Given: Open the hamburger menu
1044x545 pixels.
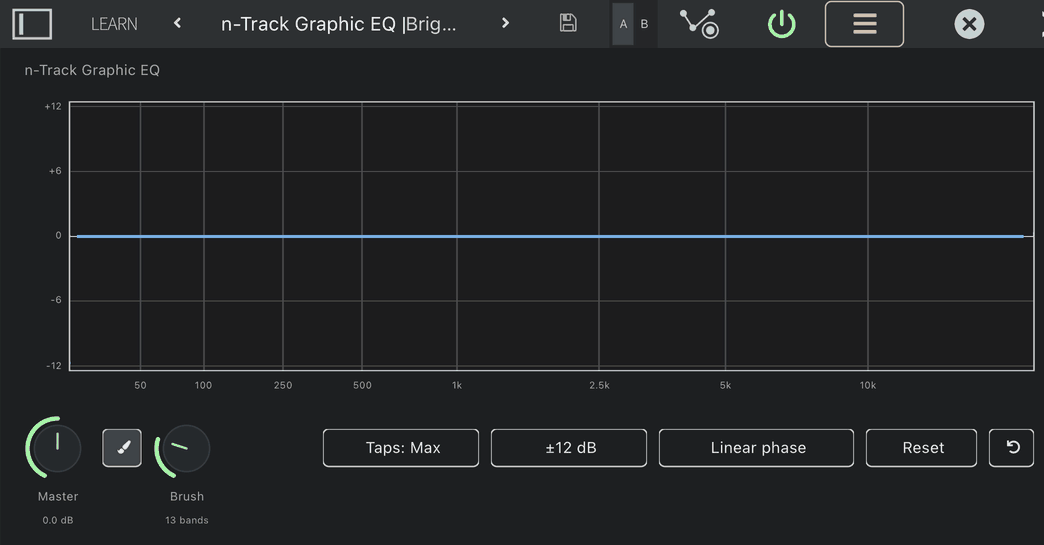Looking at the screenshot, I should tap(864, 24).
